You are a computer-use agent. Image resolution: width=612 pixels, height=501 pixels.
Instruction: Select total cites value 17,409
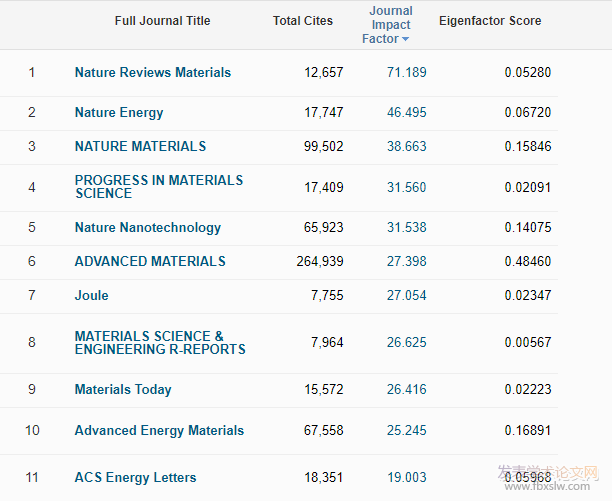324,188
